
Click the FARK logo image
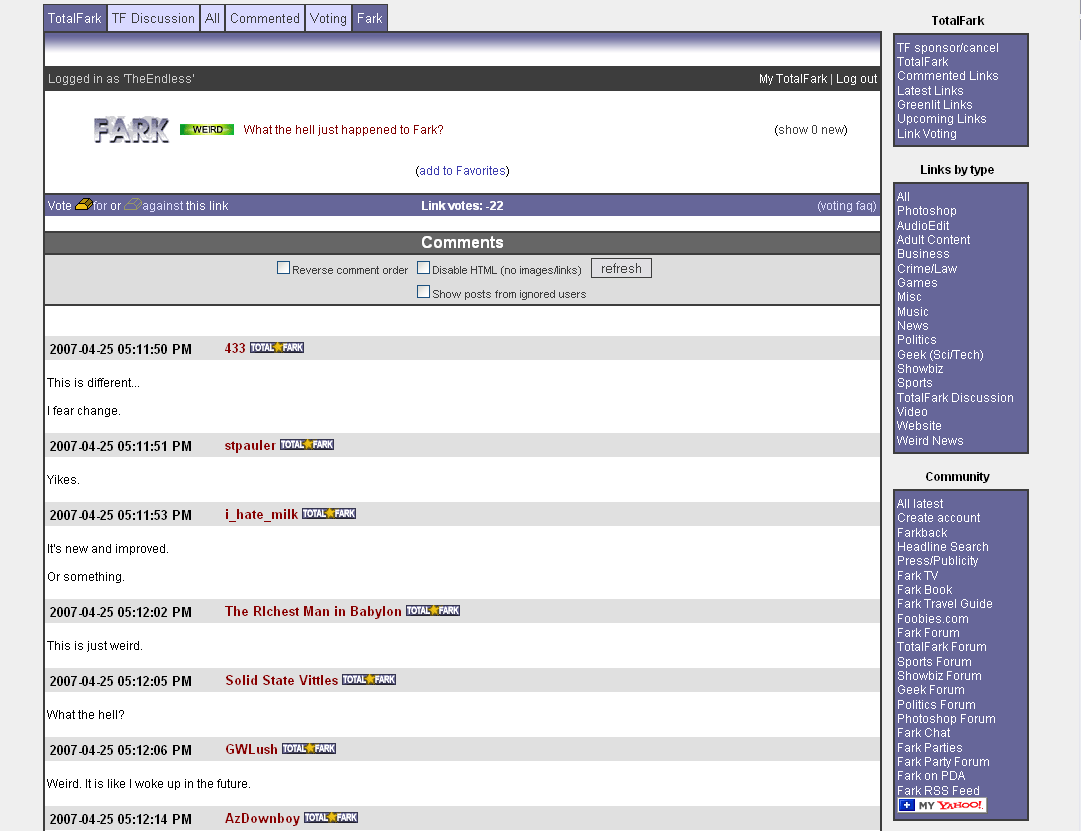131,130
